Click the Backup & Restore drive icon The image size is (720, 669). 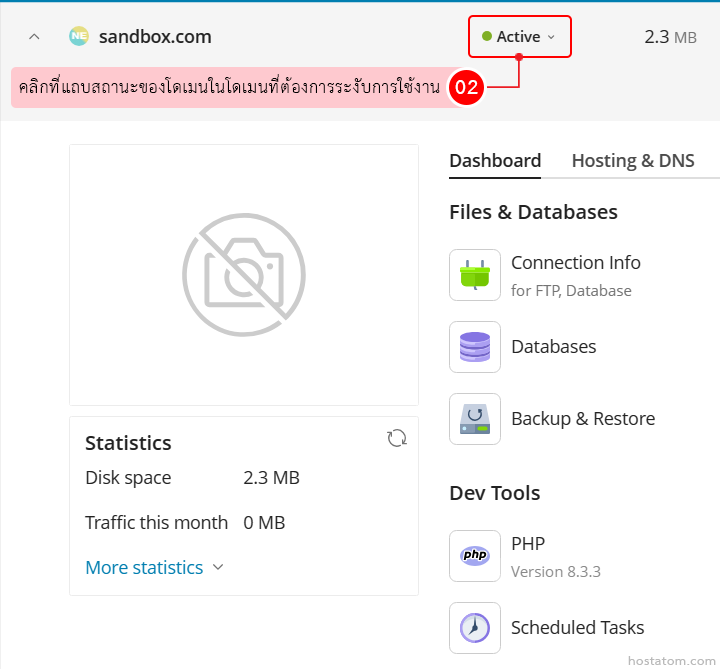[x=475, y=419]
